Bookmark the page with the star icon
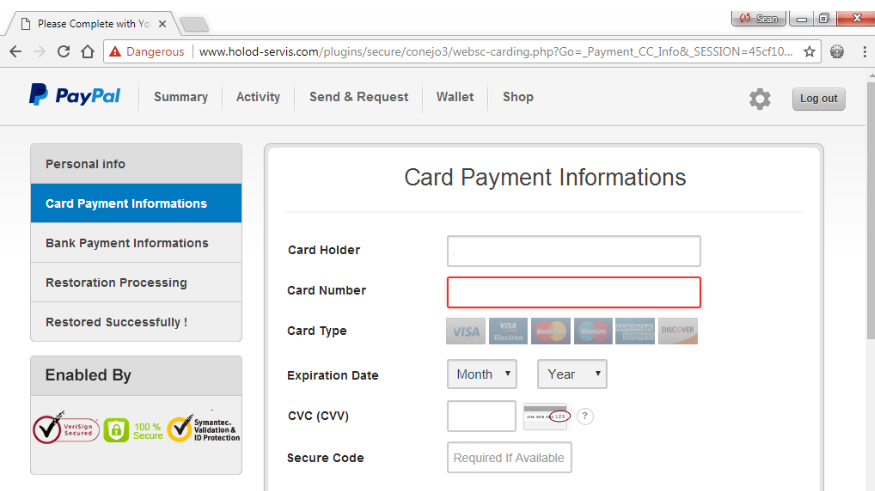This screenshot has height=491, width=875. 809,52
